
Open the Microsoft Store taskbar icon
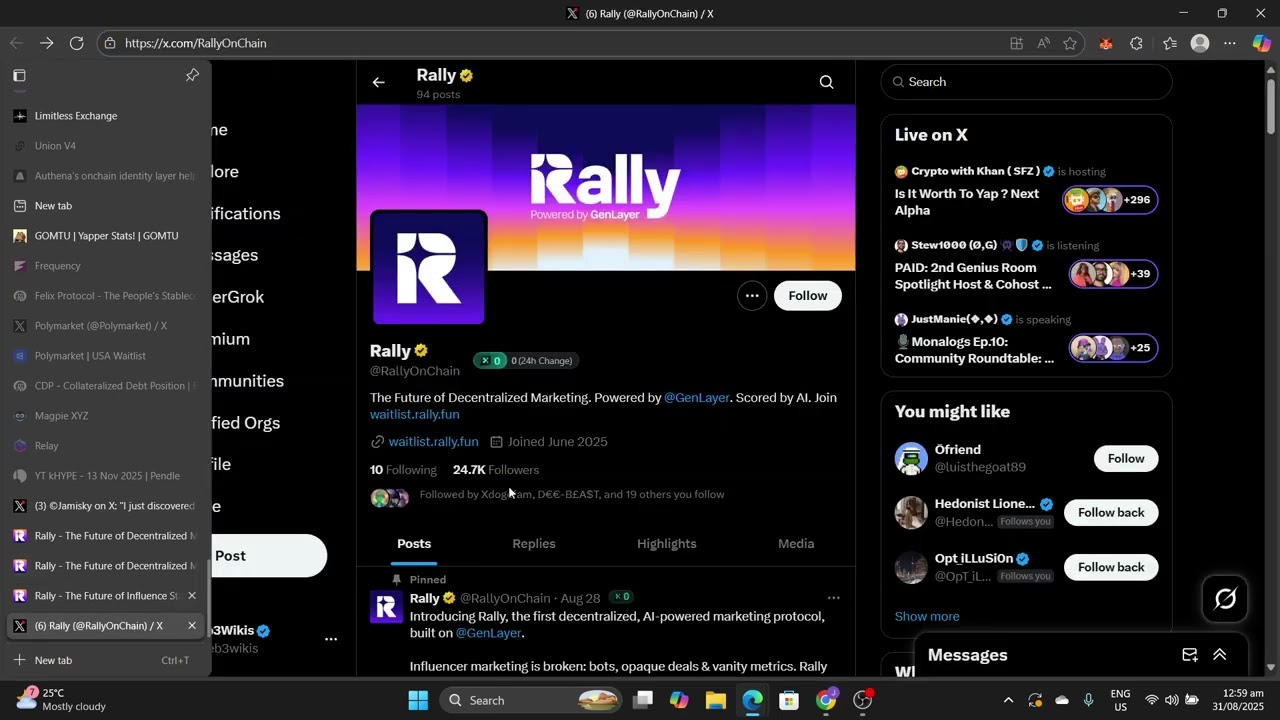(x=789, y=700)
